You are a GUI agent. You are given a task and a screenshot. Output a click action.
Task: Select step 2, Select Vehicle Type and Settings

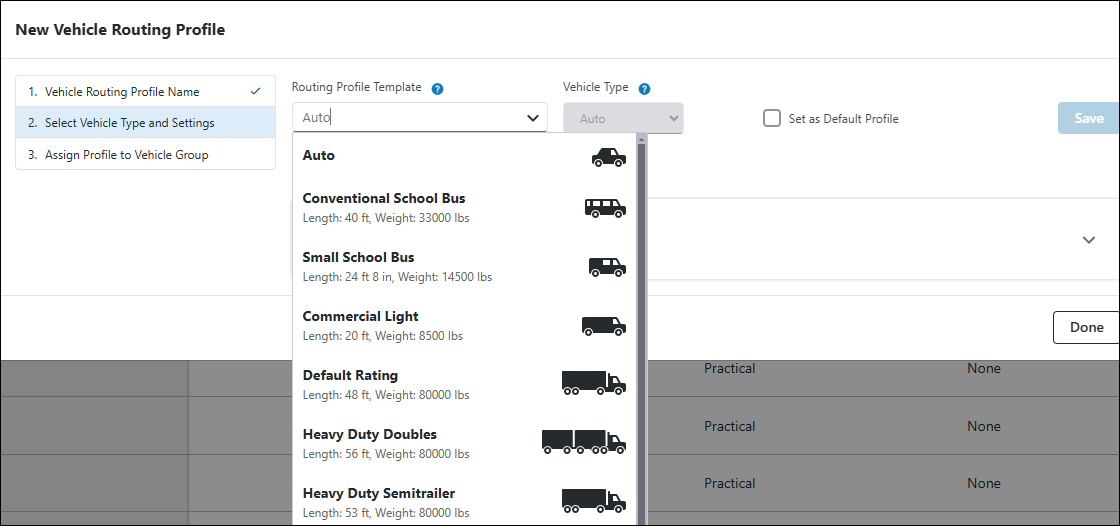[x=129, y=123]
